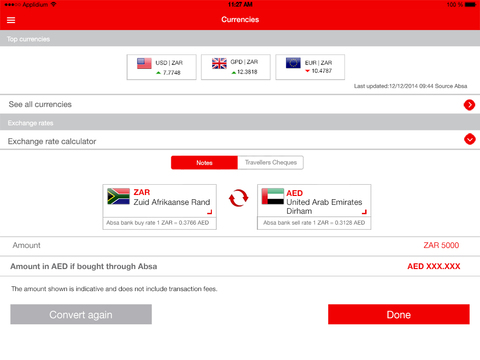Click the 12.3818 GPD rate value
Viewport: 480px width, 360px height.
pyautogui.click(x=247, y=72)
